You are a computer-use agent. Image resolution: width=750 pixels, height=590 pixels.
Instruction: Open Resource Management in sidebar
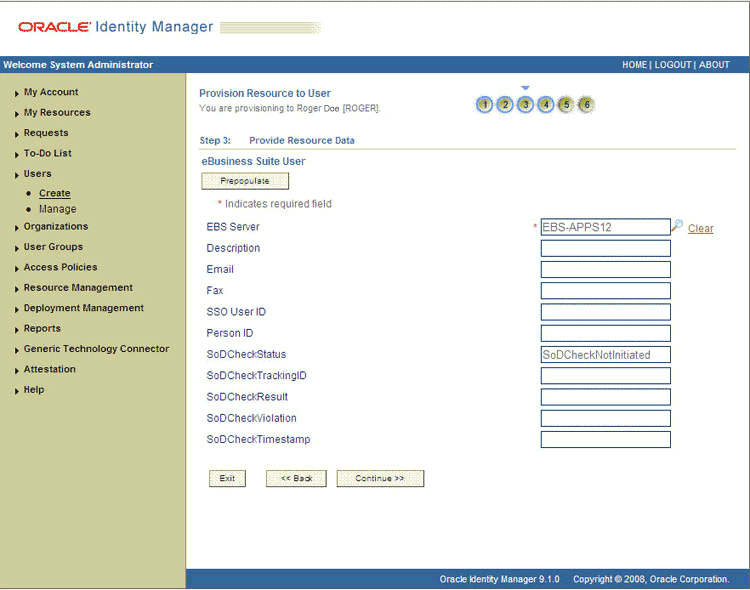(78, 288)
